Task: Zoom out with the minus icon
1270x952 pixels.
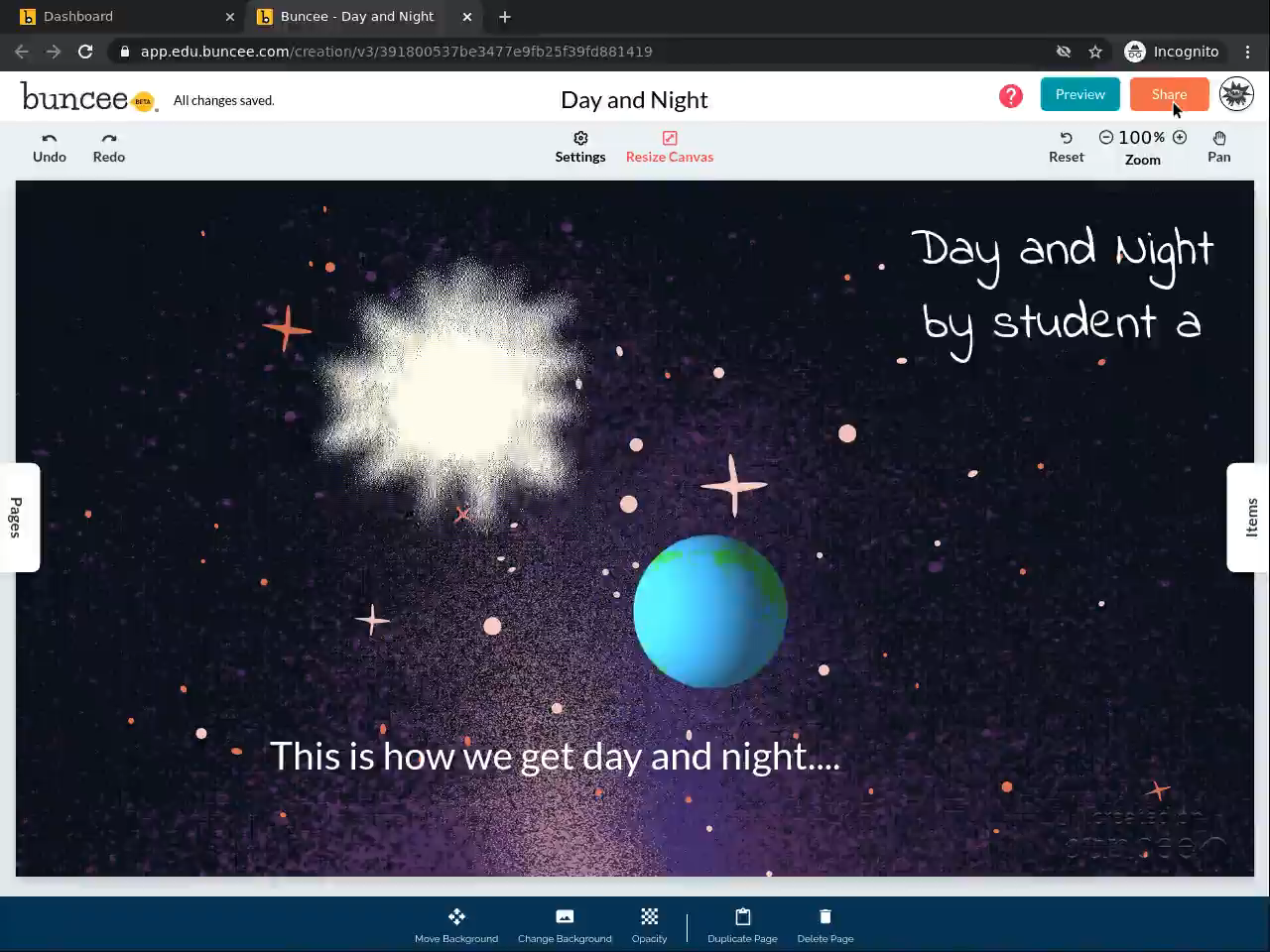Action: click(1106, 138)
